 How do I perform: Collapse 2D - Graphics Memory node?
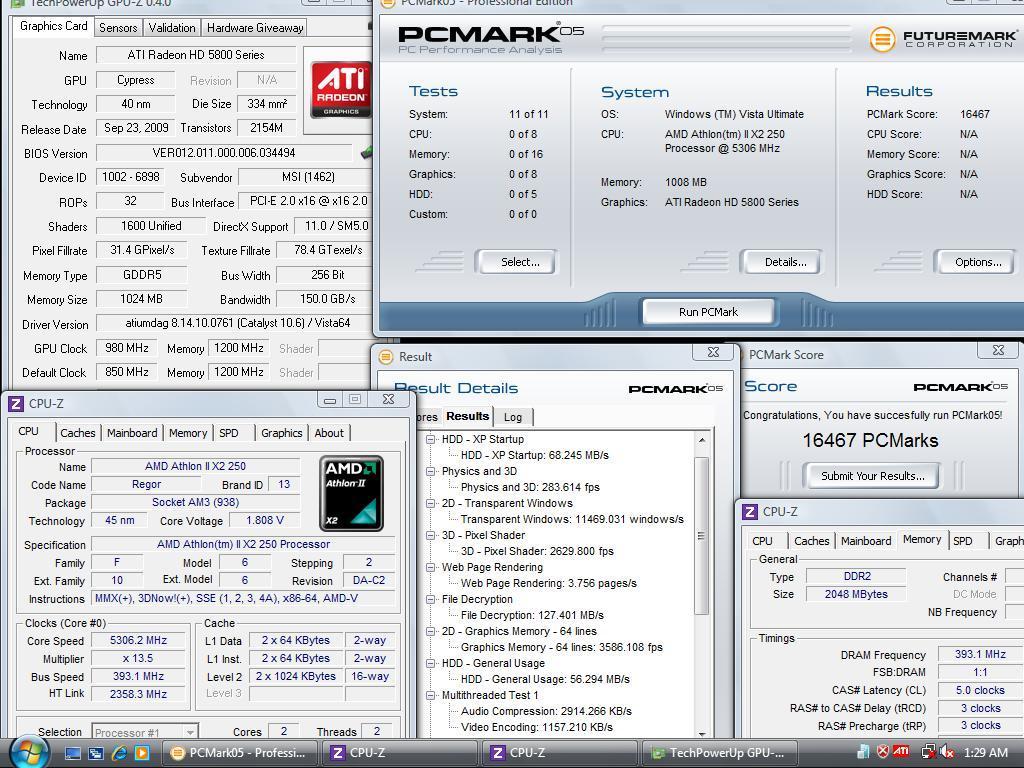431,632
